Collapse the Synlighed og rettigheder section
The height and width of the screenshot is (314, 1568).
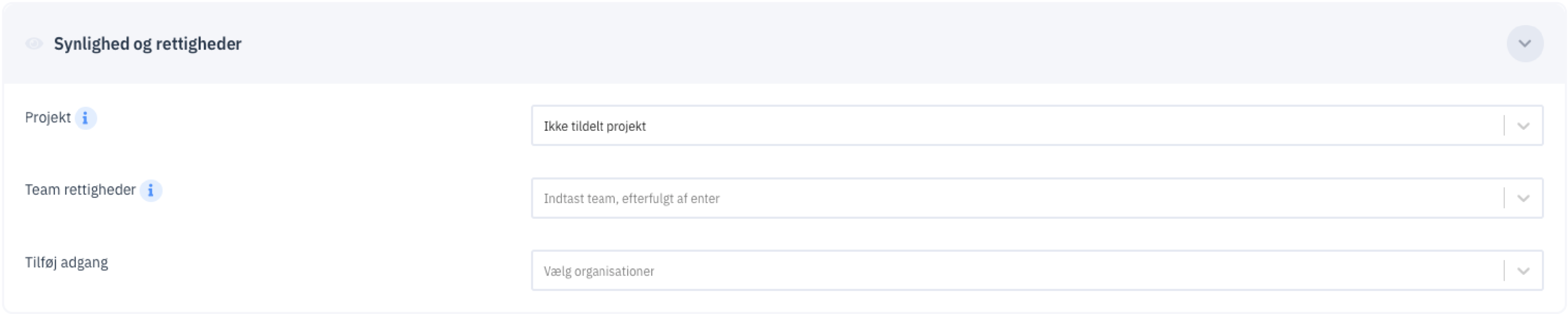coord(1524,43)
